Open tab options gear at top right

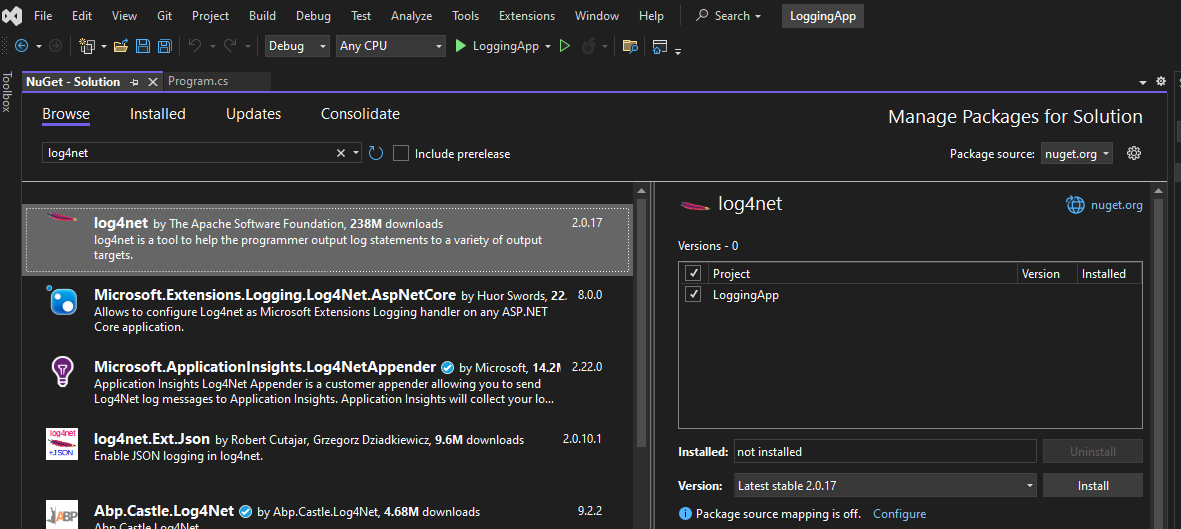point(1161,81)
